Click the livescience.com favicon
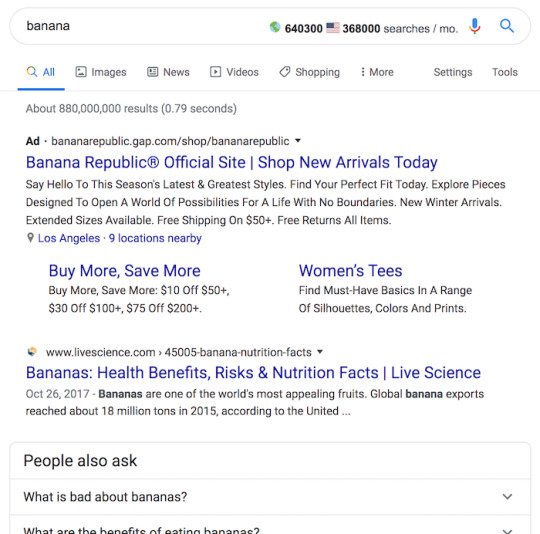The height and width of the screenshot is (534, 540). click(32, 352)
